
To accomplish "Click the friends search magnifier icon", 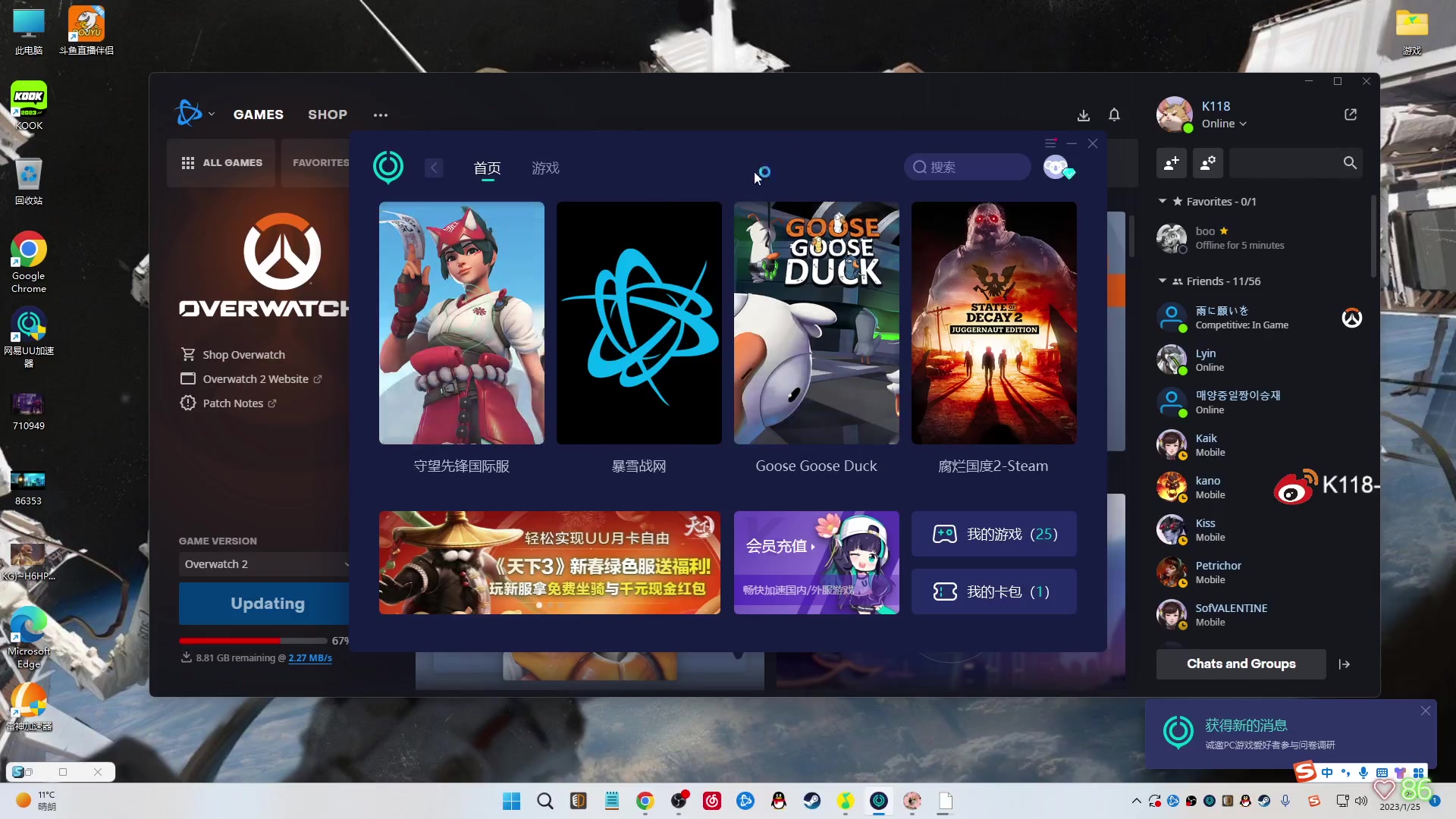I will coord(1350,163).
